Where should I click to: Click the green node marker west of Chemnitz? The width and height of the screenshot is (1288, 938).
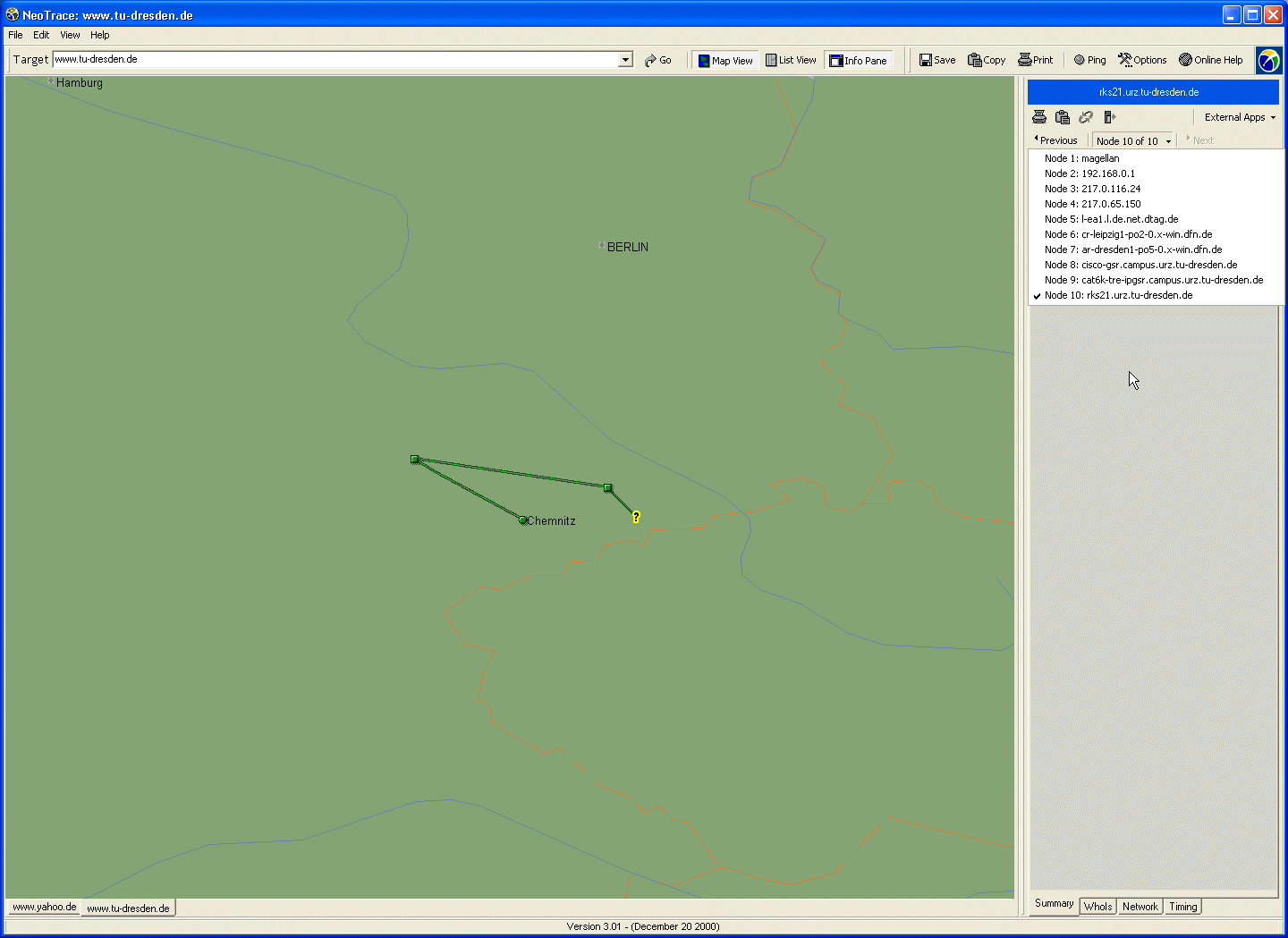pyautogui.click(x=415, y=460)
